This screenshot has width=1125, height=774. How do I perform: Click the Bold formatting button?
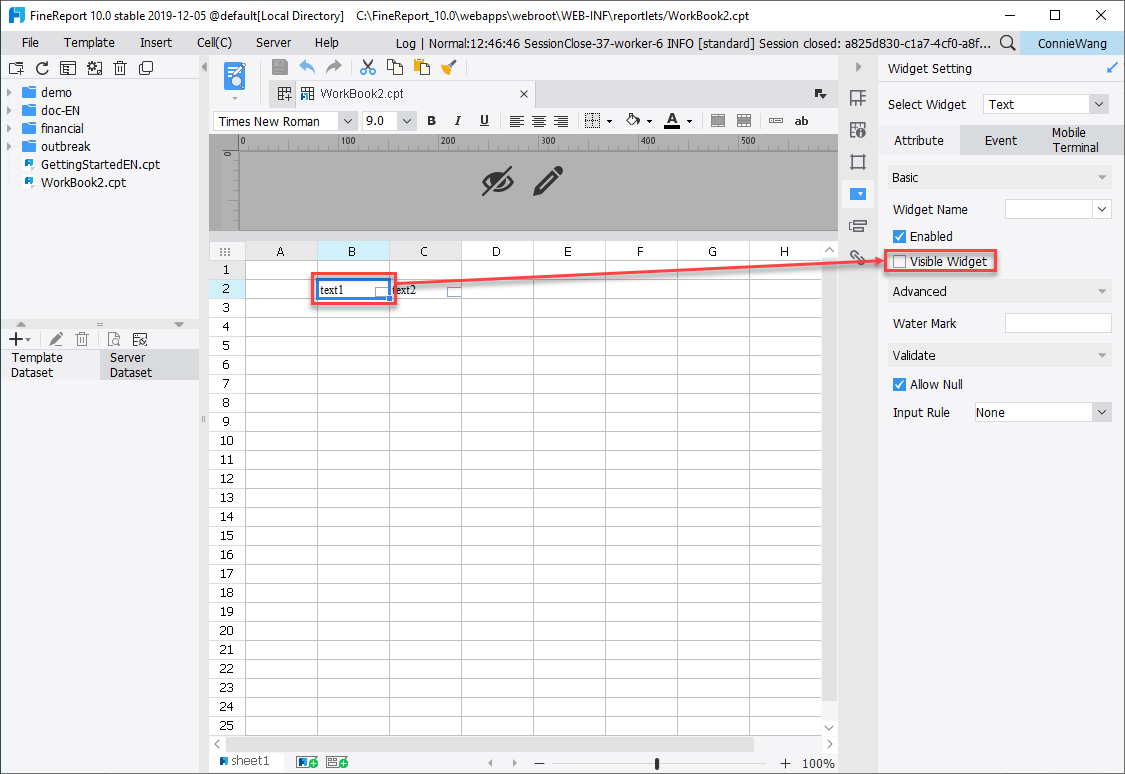(431, 120)
